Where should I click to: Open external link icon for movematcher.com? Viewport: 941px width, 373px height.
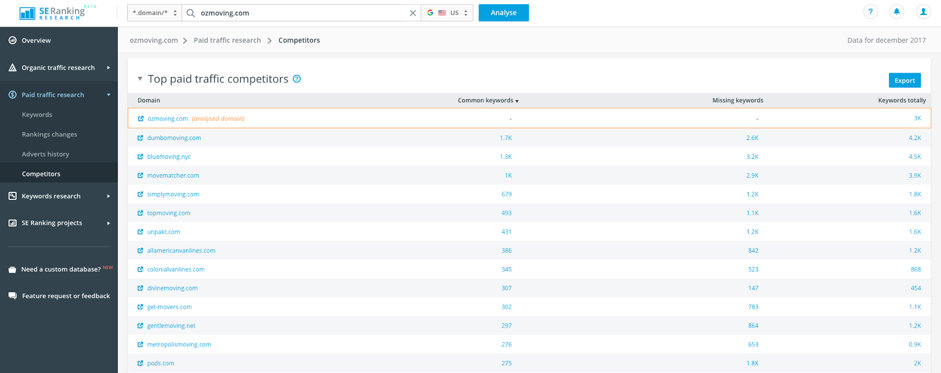[140, 176]
